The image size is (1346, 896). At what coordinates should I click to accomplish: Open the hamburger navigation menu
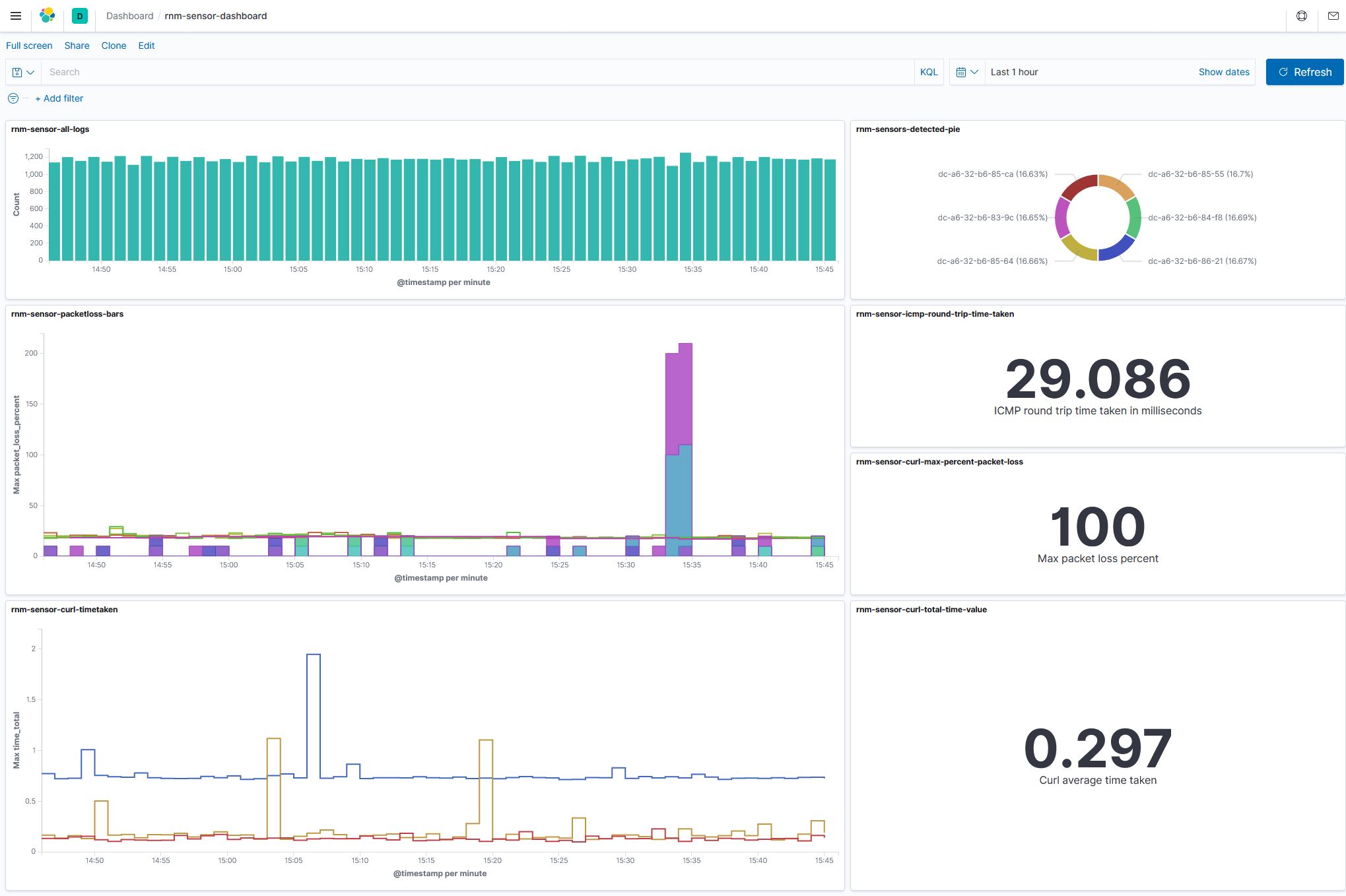[16, 16]
